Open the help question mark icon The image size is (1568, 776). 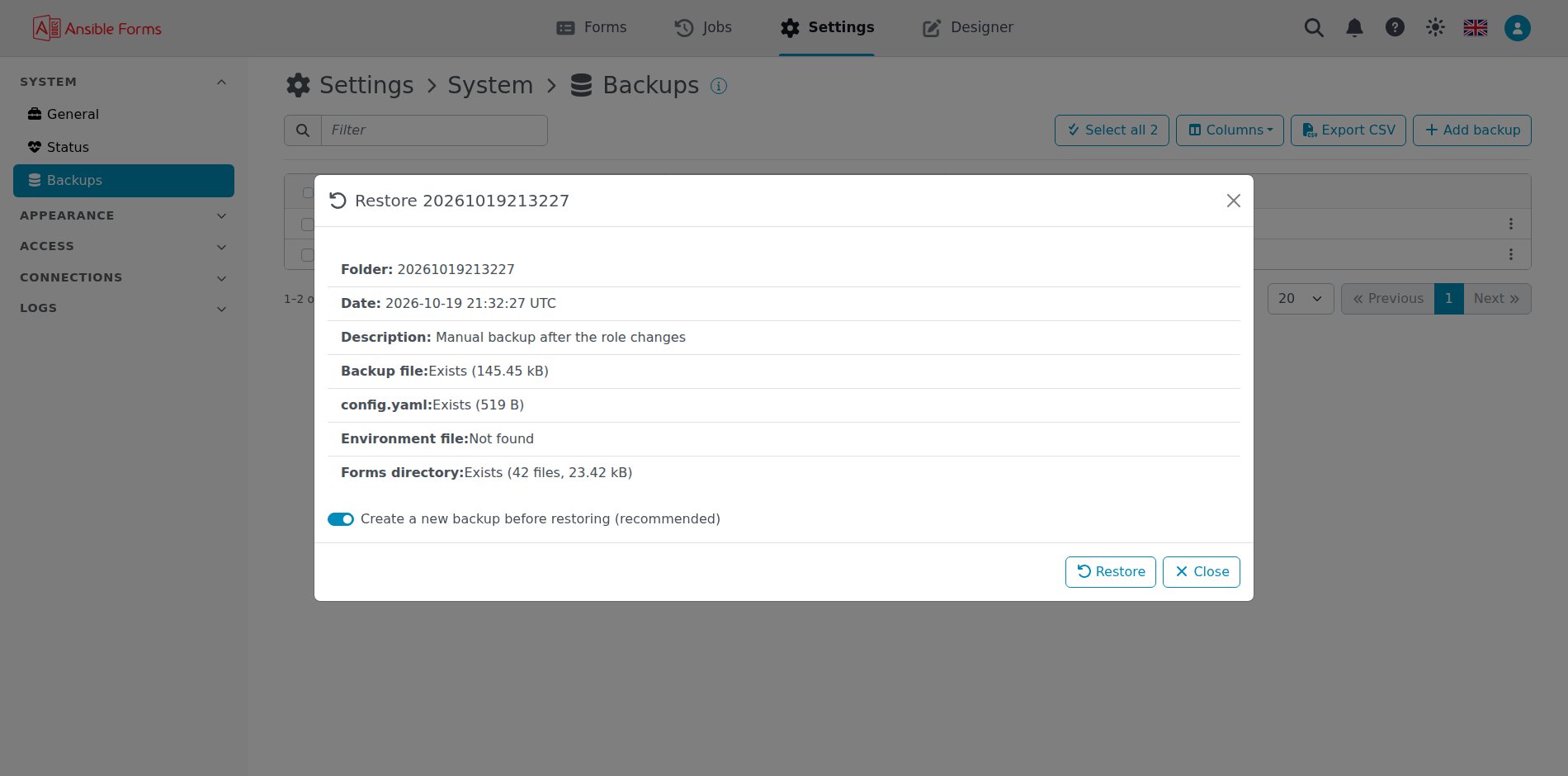(1395, 27)
